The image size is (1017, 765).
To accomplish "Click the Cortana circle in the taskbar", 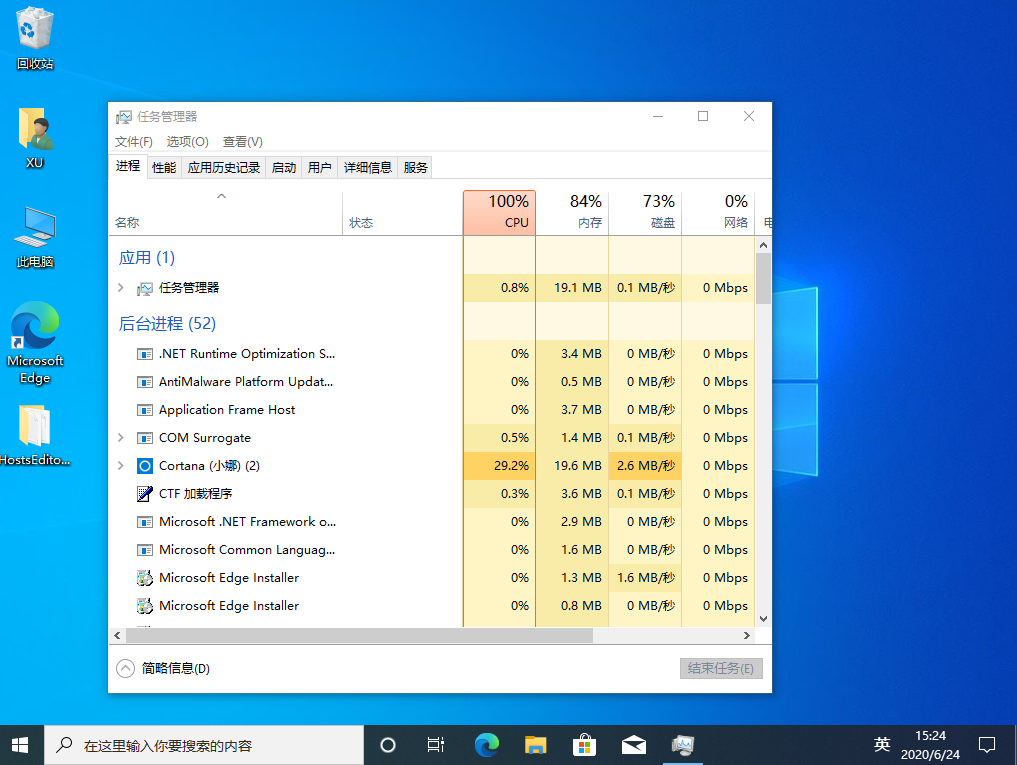I will point(387,744).
